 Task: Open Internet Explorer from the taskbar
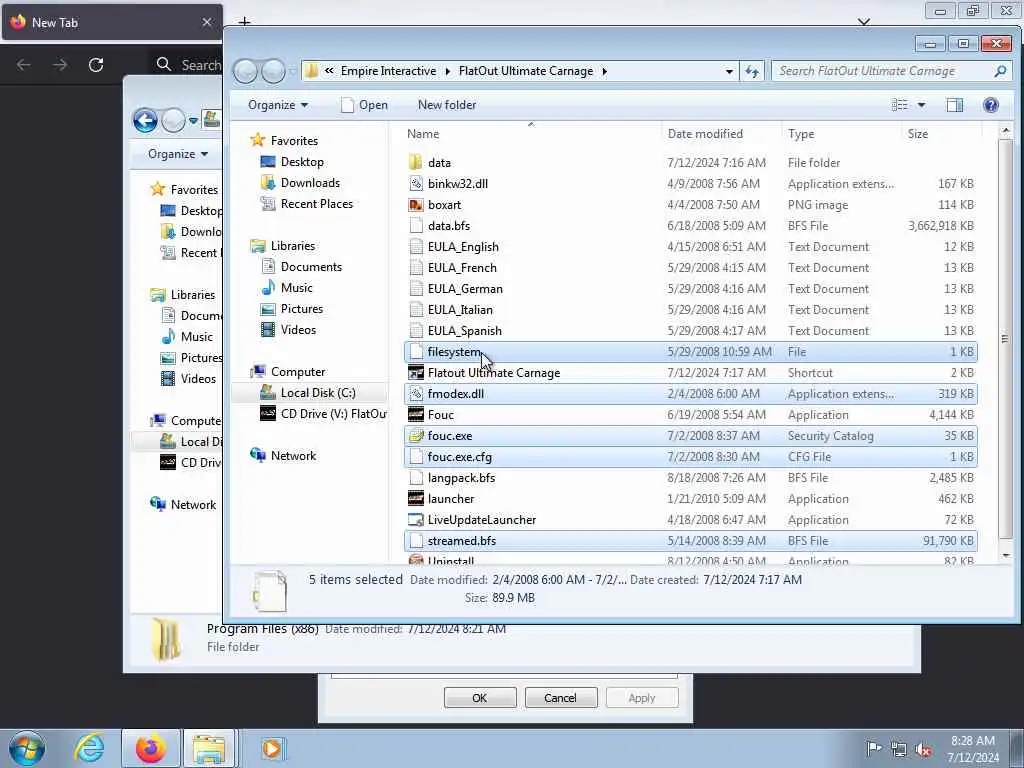point(89,748)
